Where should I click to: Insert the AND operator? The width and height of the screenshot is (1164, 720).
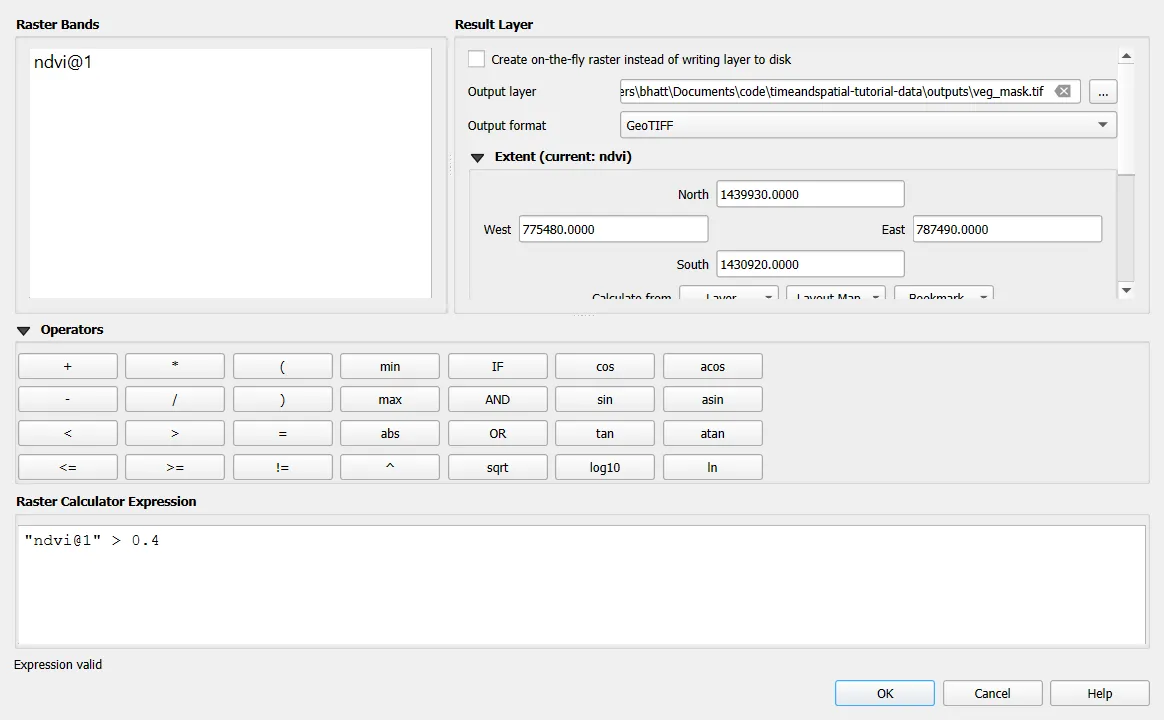[x=497, y=399]
